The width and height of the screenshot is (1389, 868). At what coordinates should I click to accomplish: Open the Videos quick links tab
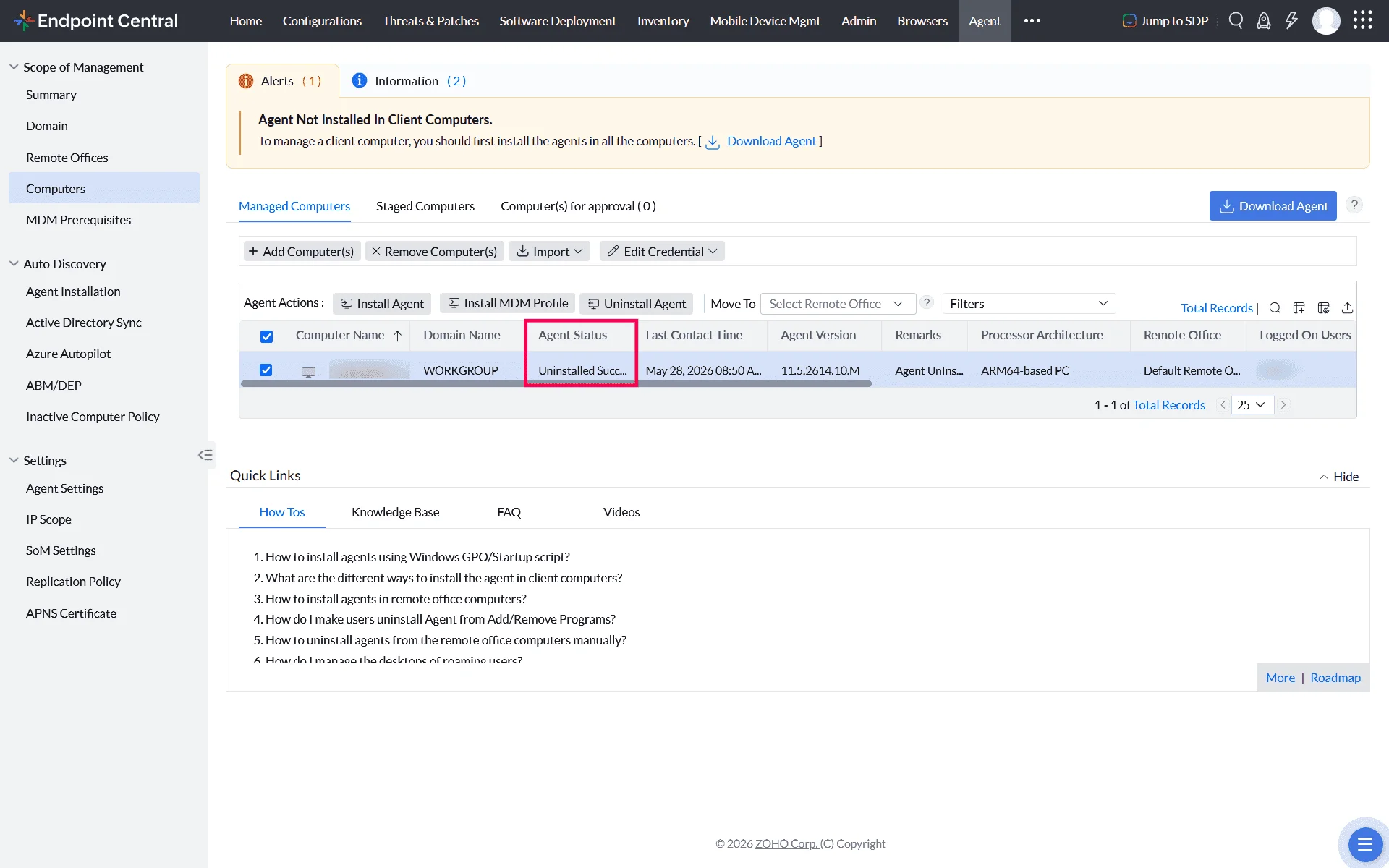click(621, 512)
